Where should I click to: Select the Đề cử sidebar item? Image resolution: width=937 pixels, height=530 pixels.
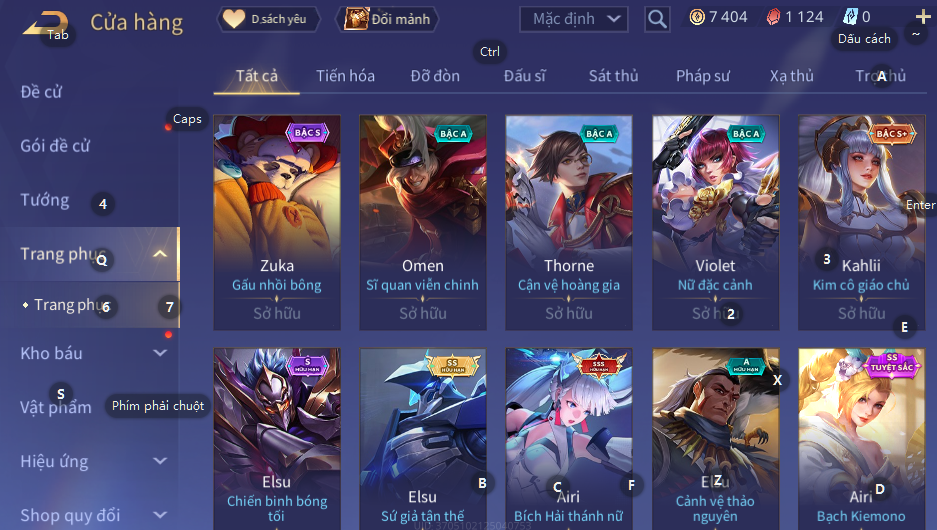(x=41, y=91)
